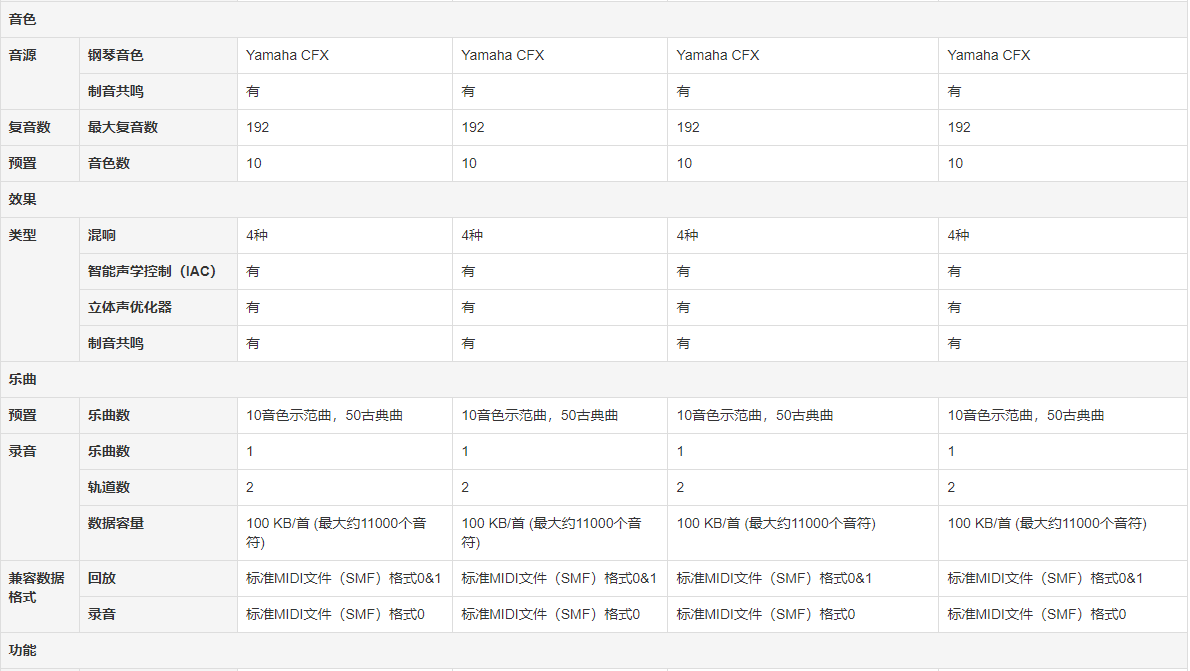1190x671 pixels.
Task: Select the 音源 group label
Action: pyautogui.click(x=22, y=55)
